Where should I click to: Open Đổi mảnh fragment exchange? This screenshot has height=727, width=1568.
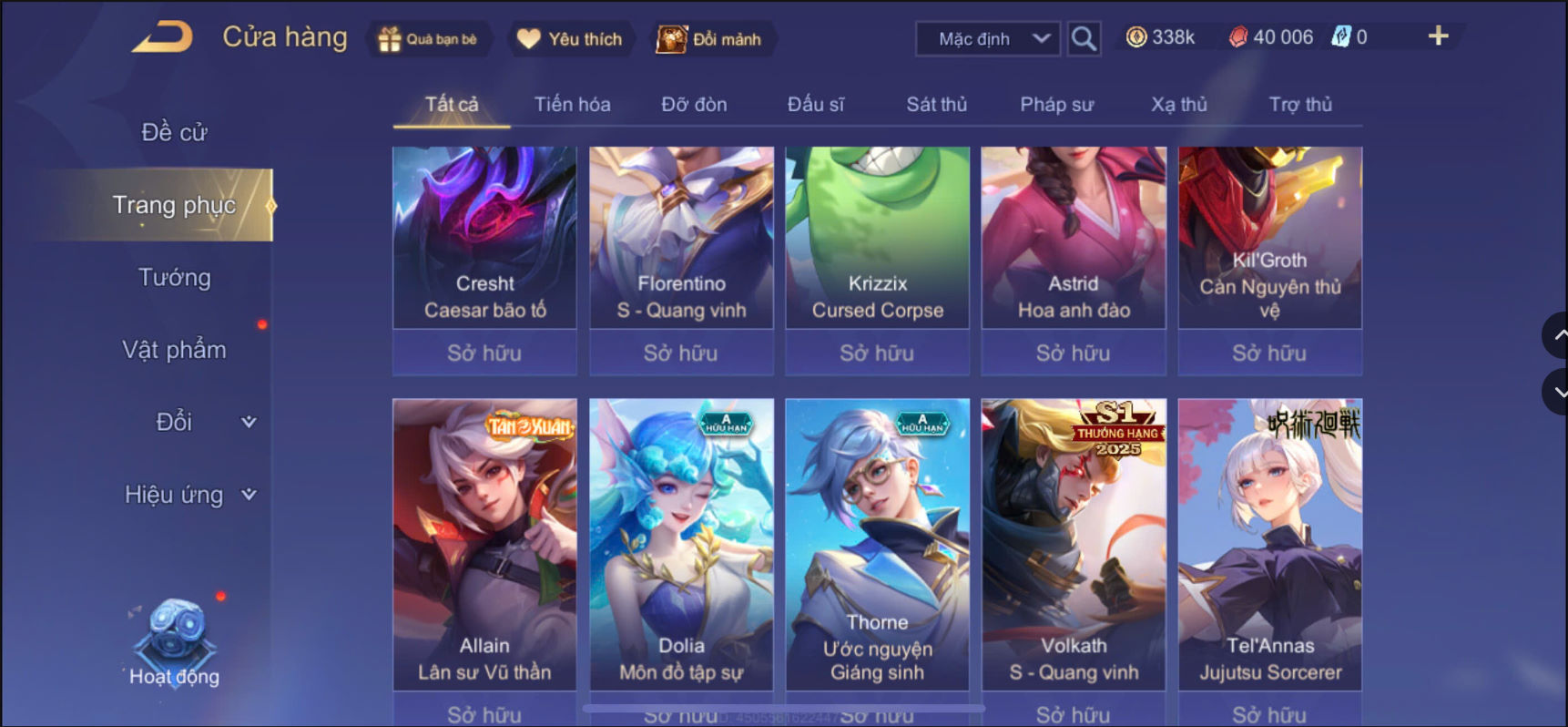pos(710,39)
